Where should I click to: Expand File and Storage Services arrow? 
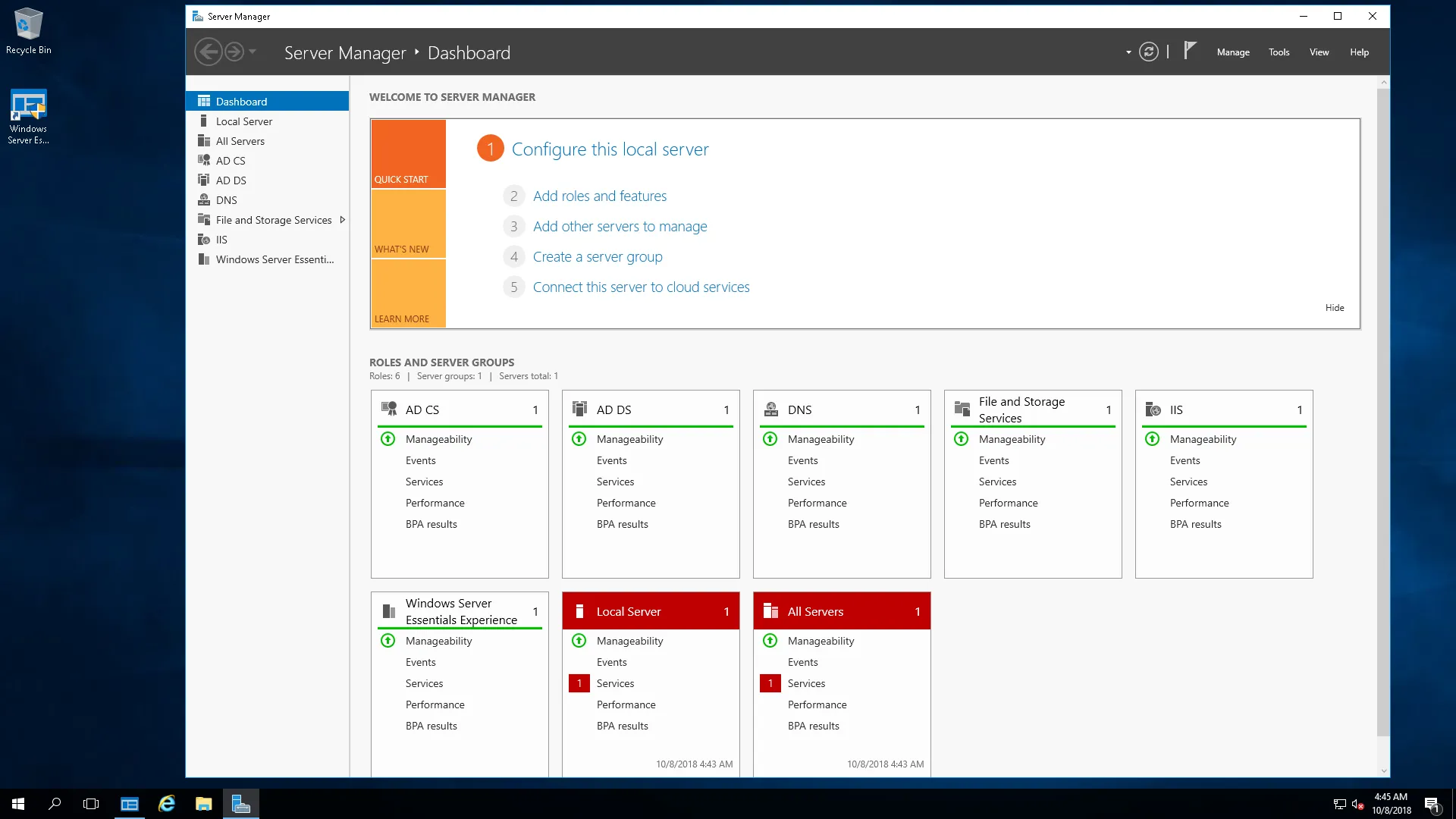343,220
